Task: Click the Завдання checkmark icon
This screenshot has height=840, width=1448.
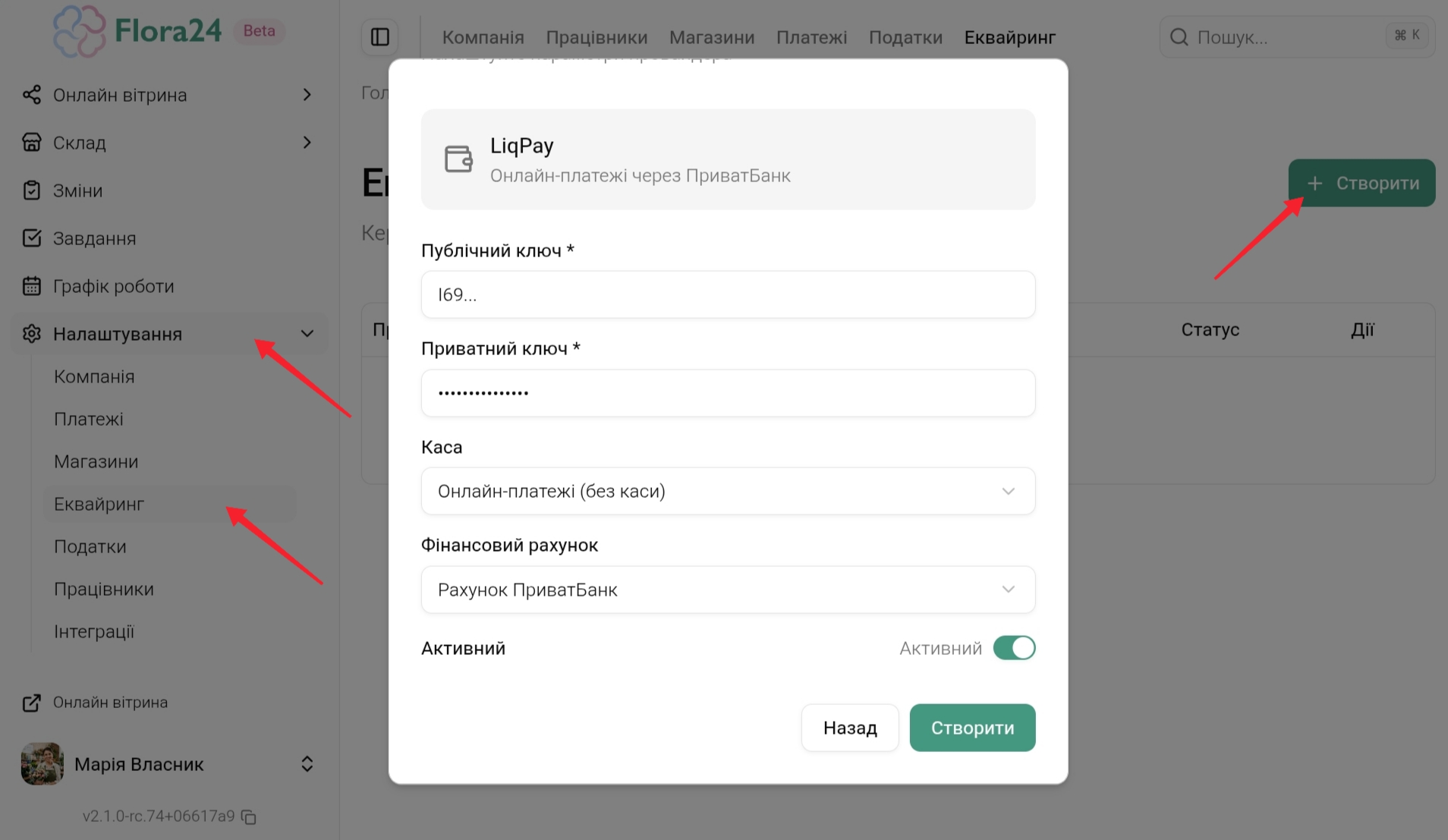Action: [32, 238]
